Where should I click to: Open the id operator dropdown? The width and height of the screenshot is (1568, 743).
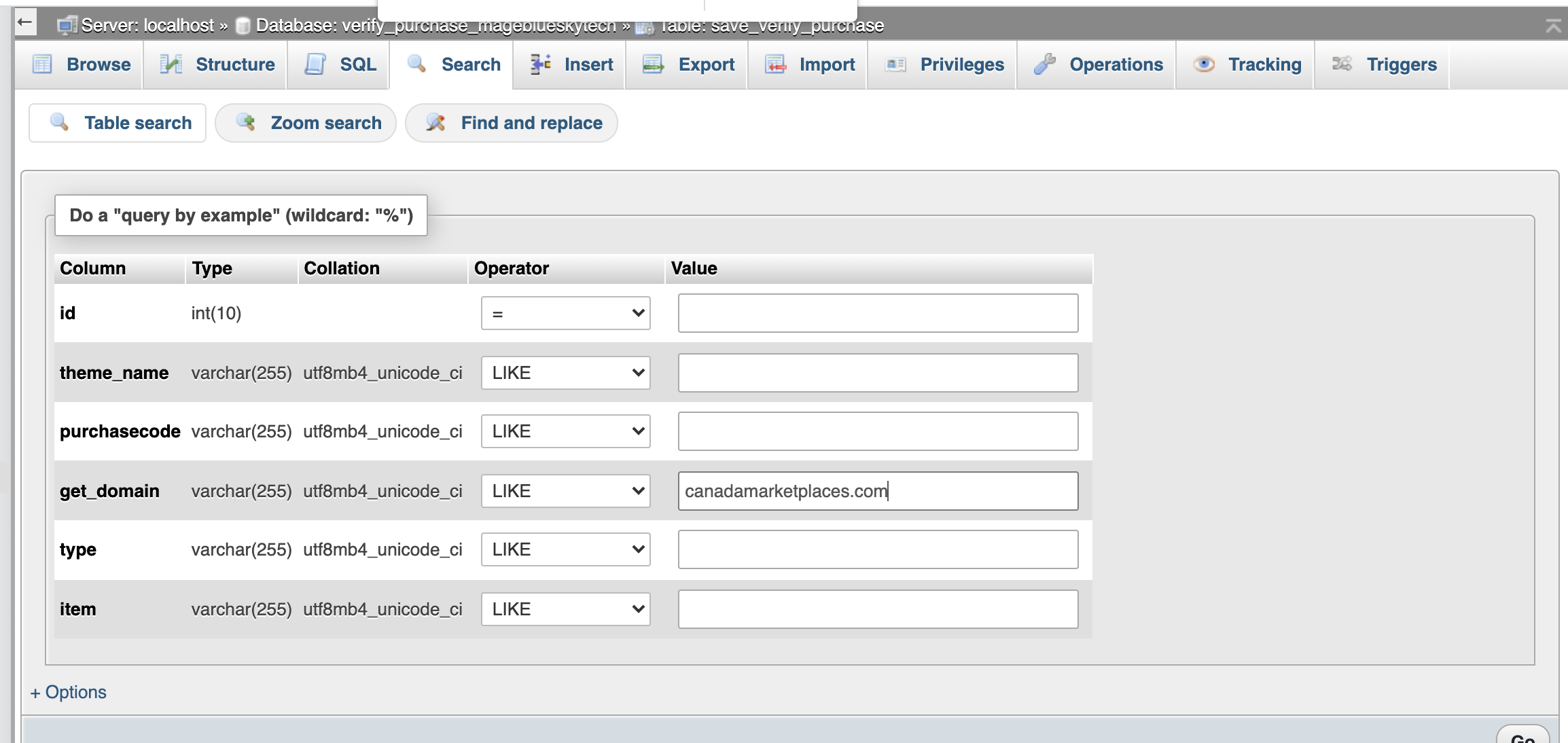[565, 313]
